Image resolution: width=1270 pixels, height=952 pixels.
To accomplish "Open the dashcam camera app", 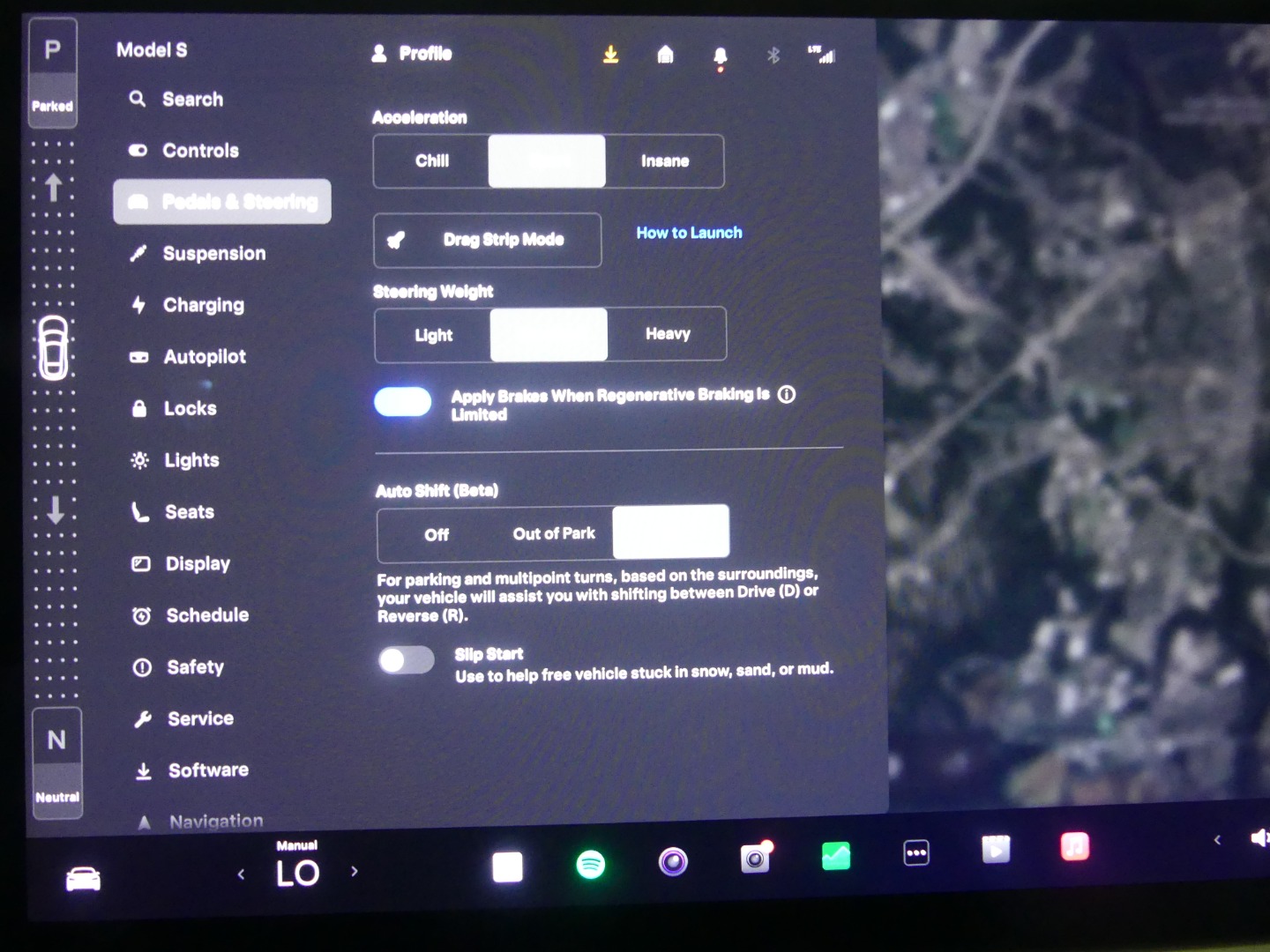I will [x=755, y=858].
